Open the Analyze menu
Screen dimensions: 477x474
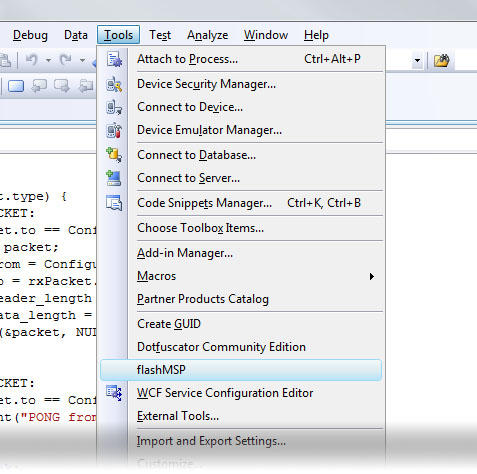point(208,35)
